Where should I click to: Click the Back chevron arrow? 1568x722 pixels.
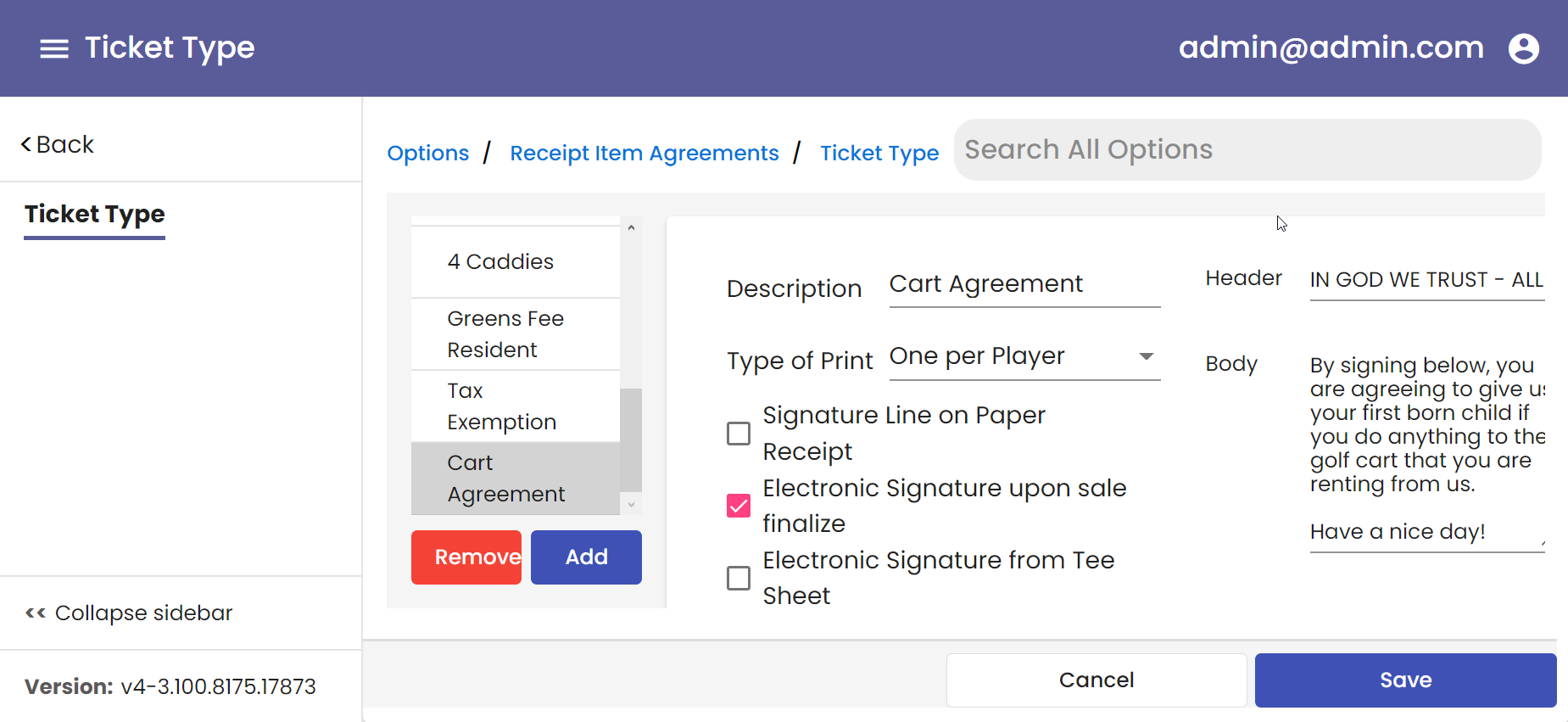(26, 145)
